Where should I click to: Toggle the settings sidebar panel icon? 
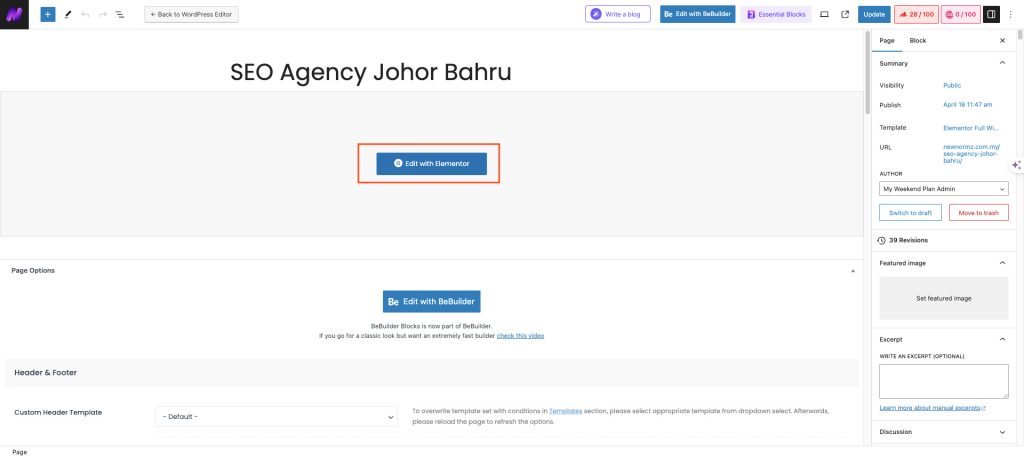(991, 15)
